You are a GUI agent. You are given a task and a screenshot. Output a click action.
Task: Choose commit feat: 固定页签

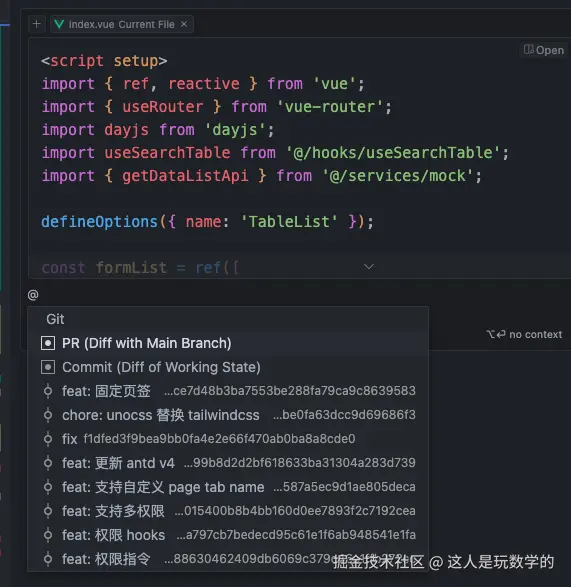pyautogui.click(x=228, y=391)
